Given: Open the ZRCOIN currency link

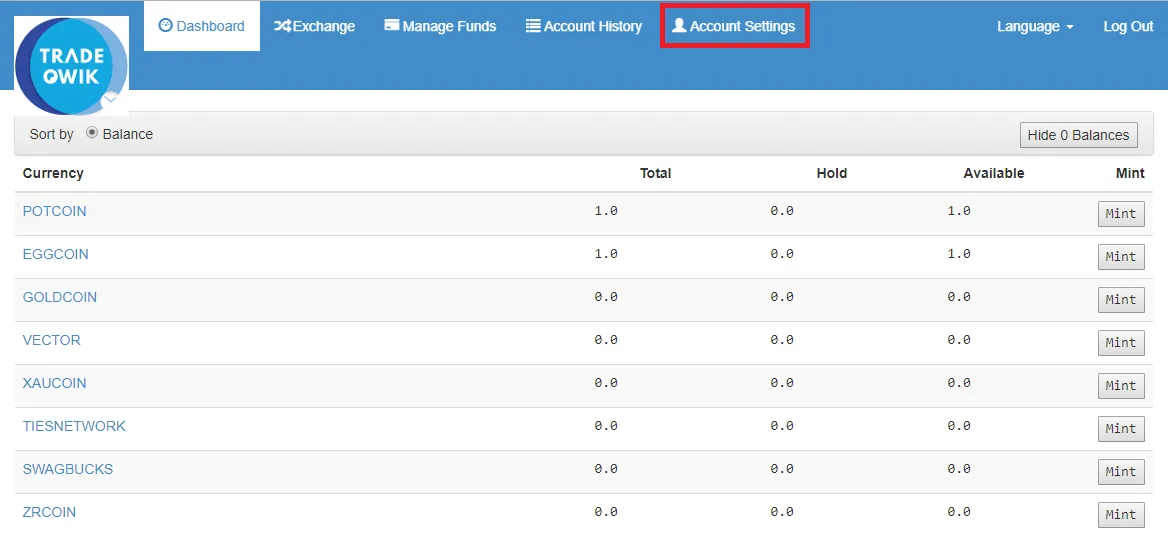Looking at the screenshot, I should (x=49, y=513).
